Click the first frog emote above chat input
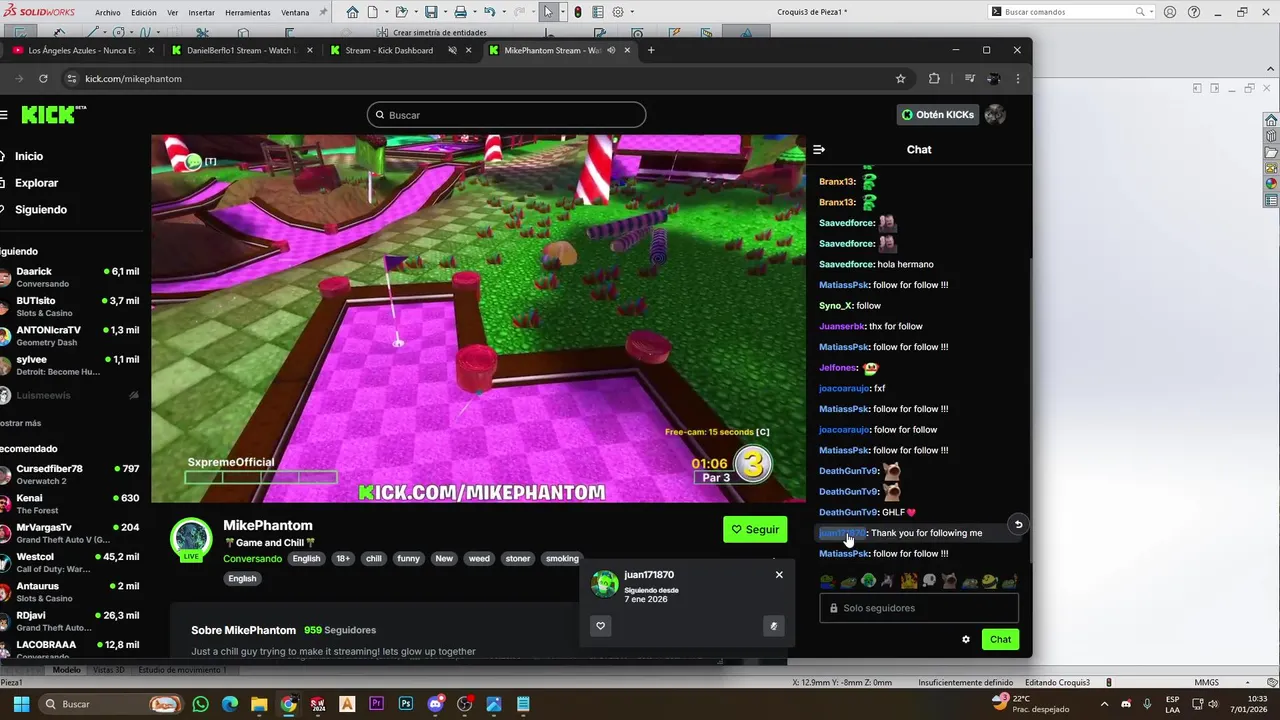The width and height of the screenshot is (1280, 720). tap(827, 581)
